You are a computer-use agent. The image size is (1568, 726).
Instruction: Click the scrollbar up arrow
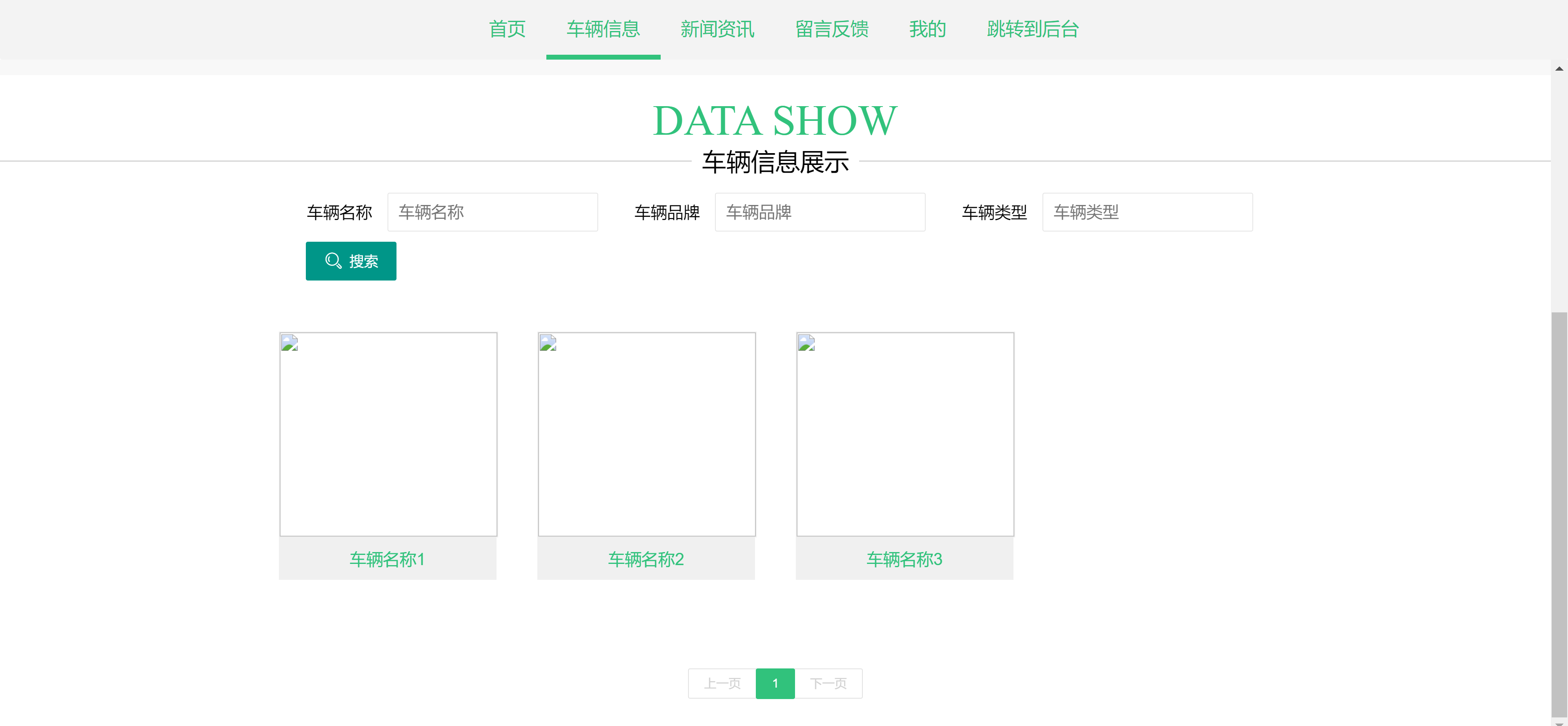(x=1559, y=69)
